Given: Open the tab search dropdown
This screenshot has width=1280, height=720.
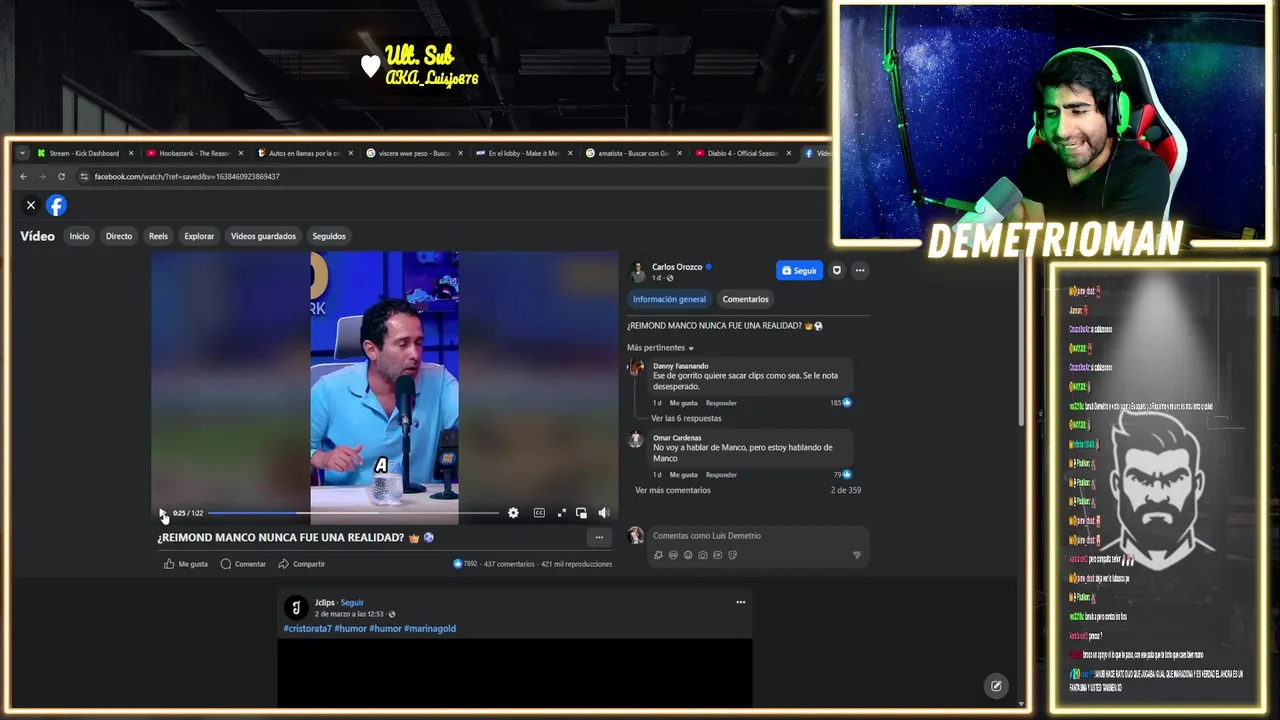Looking at the screenshot, I should [x=22, y=153].
